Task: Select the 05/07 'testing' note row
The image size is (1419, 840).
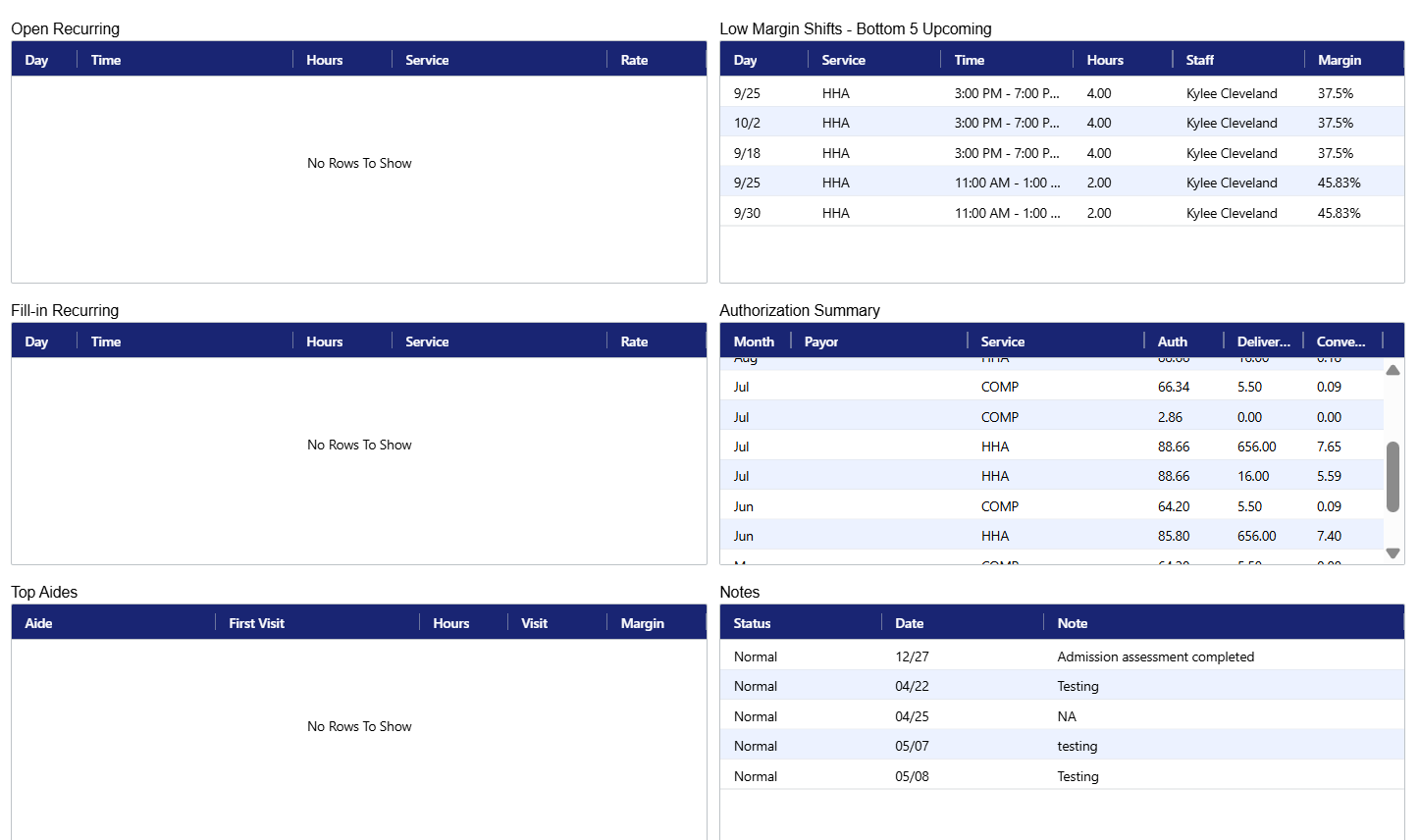Action: [x=1061, y=746]
